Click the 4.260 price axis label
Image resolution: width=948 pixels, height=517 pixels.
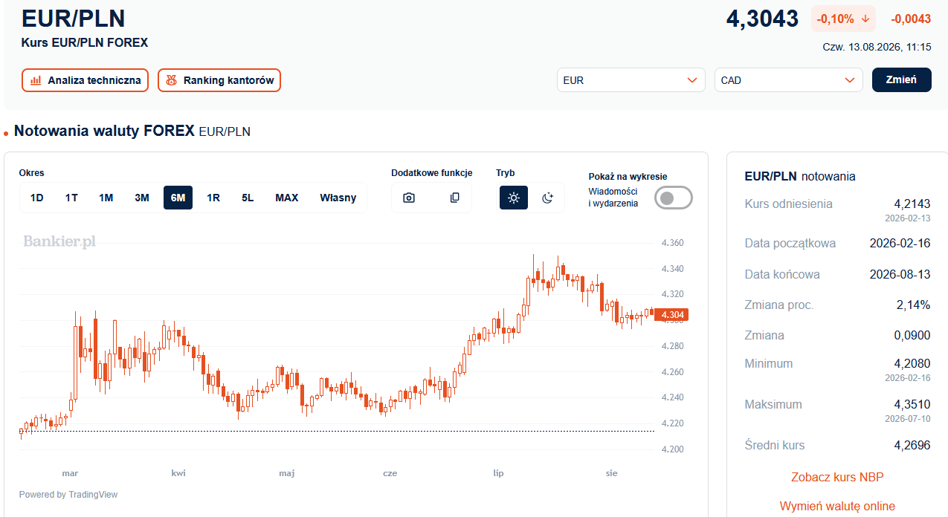(672, 372)
